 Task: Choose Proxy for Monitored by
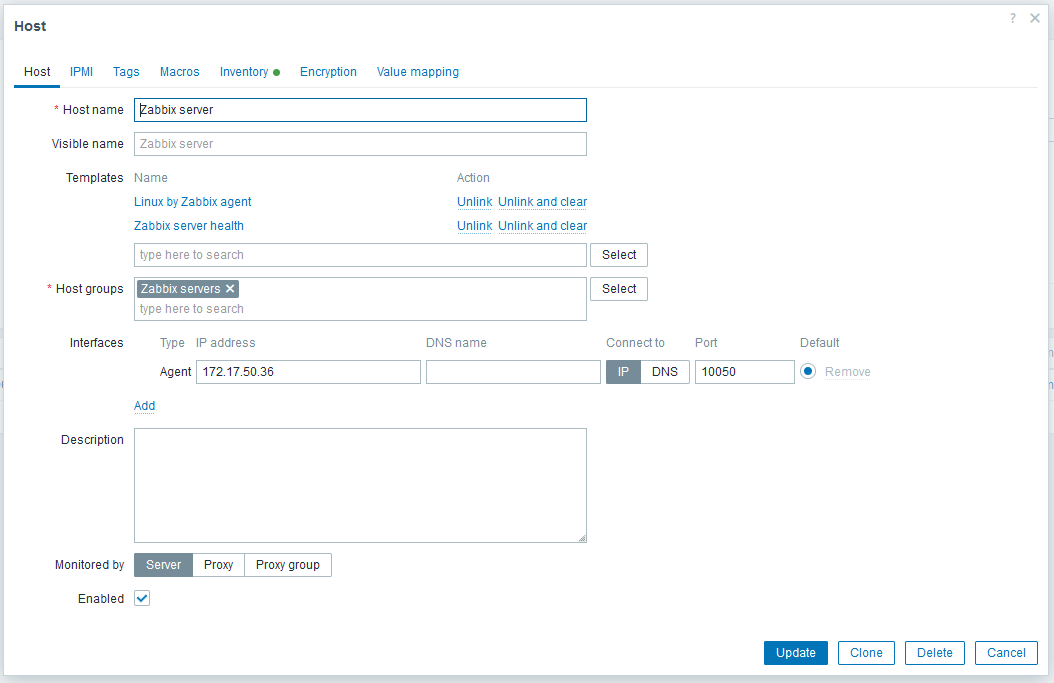tap(218, 565)
